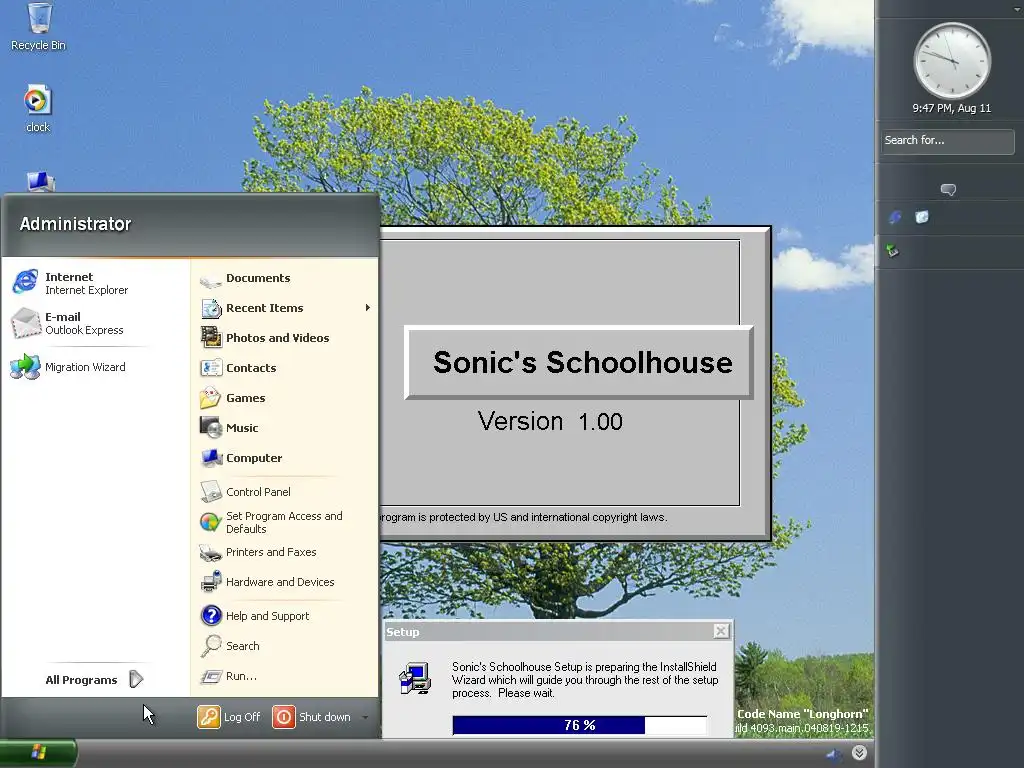Click the Version 1.00 text
The image size is (1024, 768).
point(550,421)
